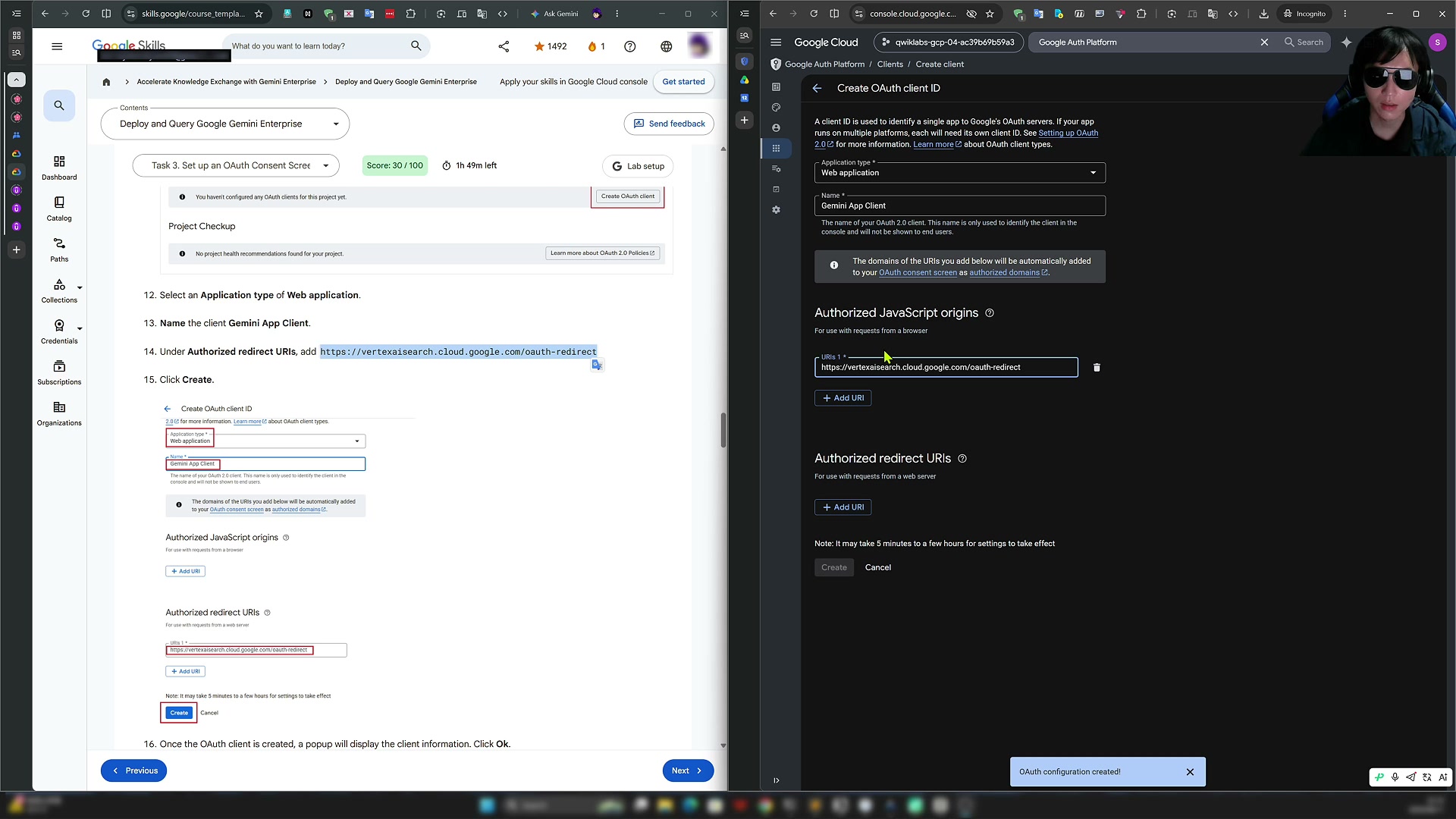Open Subscriptions in Skills sidebar
The width and height of the screenshot is (1456, 819).
click(59, 372)
